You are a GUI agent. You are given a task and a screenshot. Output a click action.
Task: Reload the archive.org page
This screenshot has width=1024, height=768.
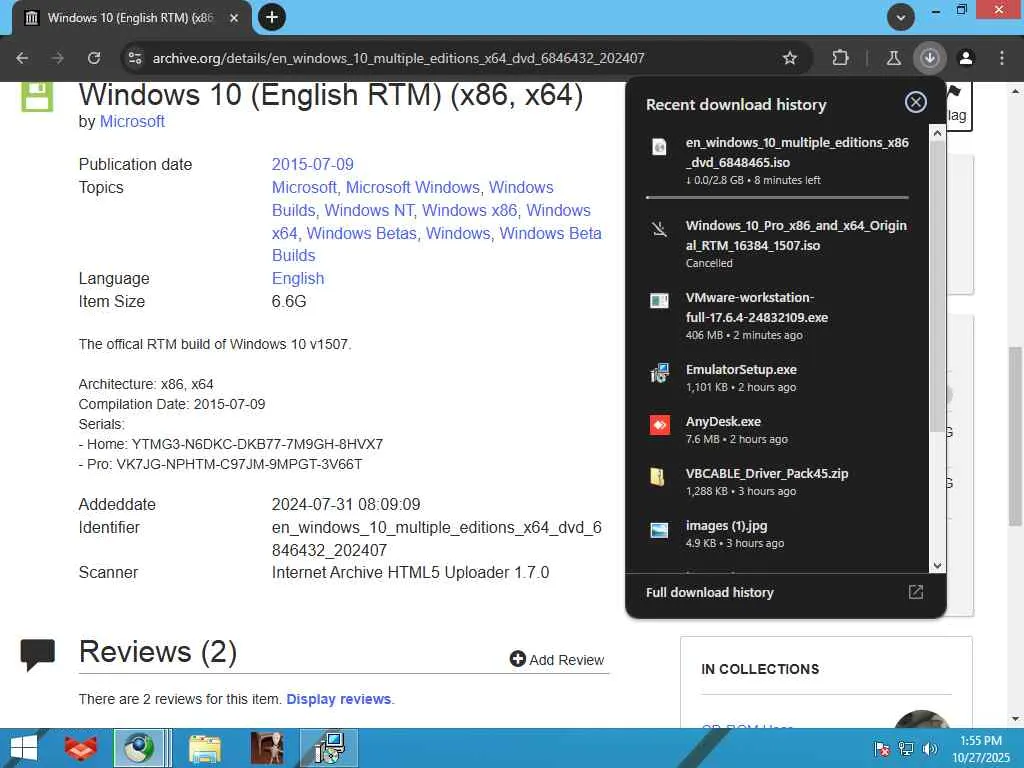click(94, 58)
